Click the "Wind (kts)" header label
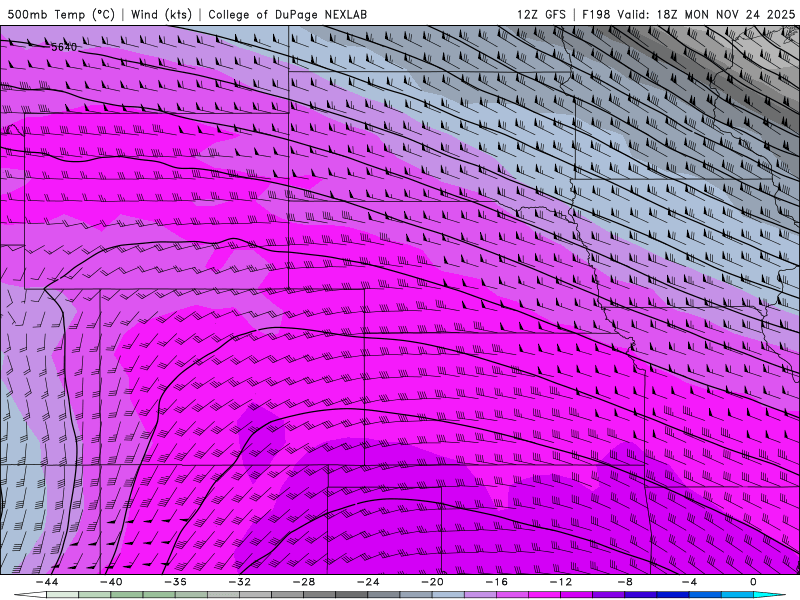This screenshot has width=800, height=600. click(x=161, y=14)
